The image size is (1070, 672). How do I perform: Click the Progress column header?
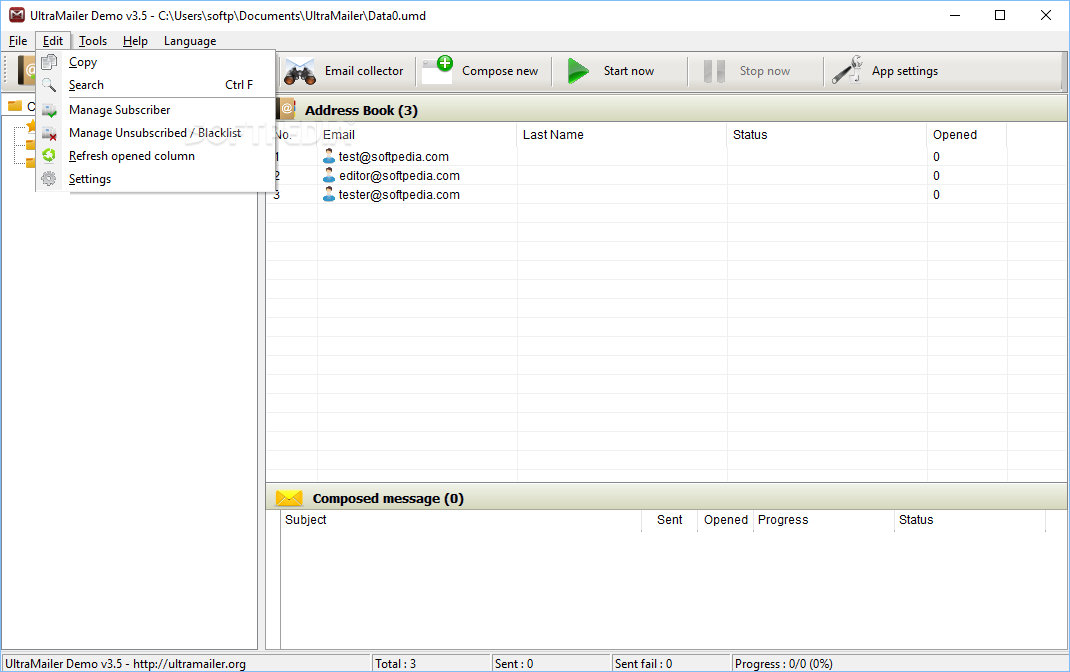coord(824,520)
